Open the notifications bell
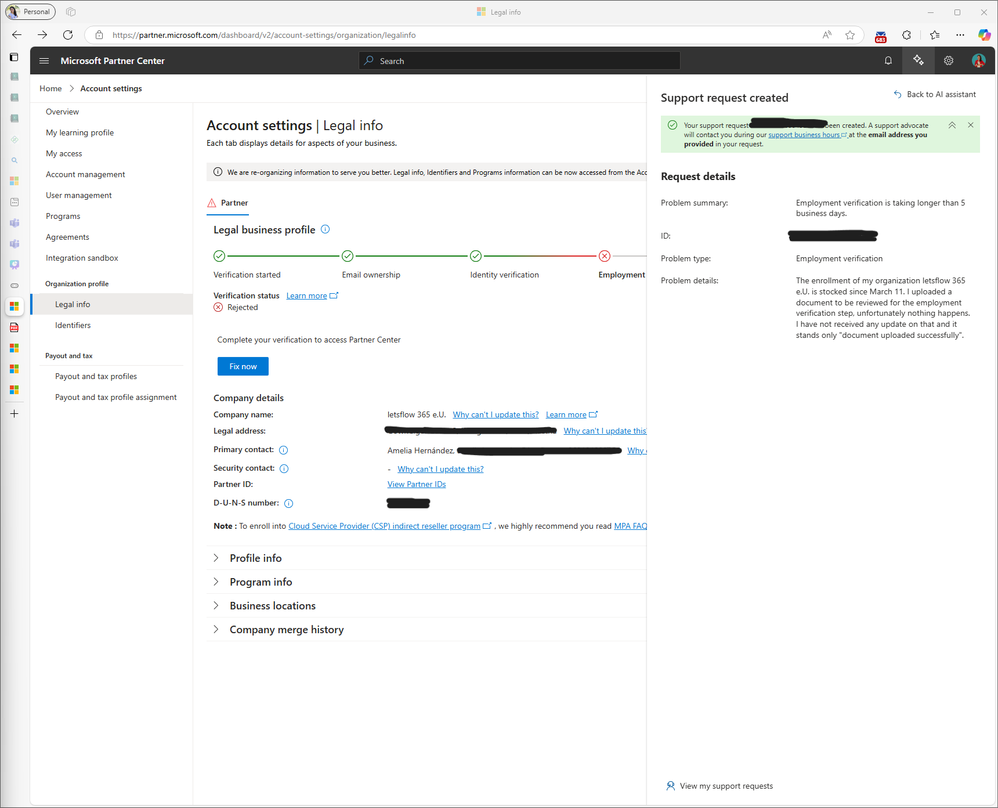Screen dimensions: 998x808 [888, 61]
